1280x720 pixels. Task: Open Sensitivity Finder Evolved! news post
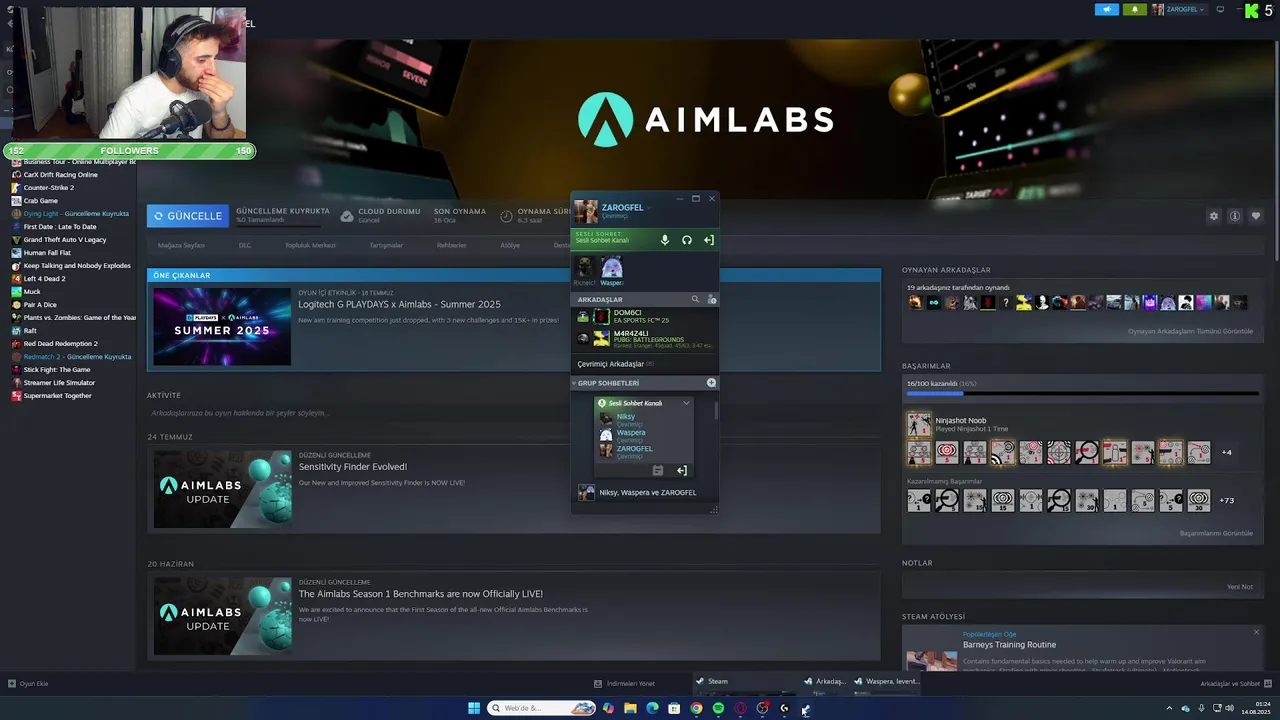point(352,467)
